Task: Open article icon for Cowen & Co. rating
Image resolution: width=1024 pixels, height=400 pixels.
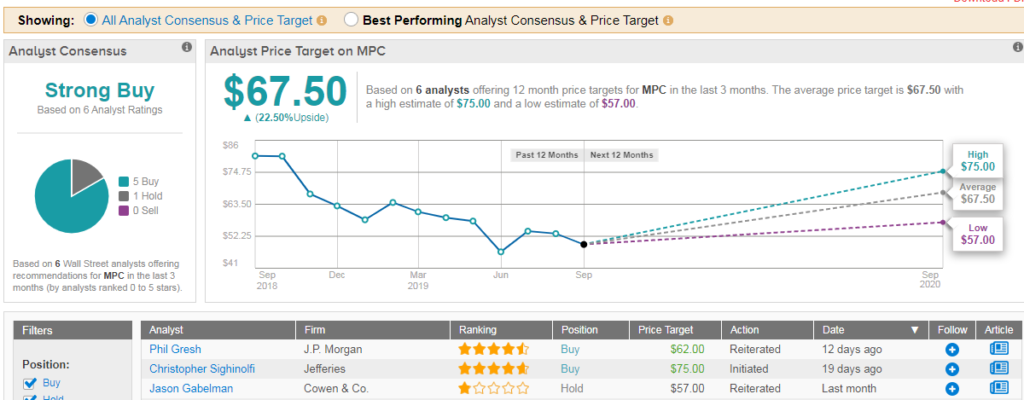Action: [x=999, y=388]
